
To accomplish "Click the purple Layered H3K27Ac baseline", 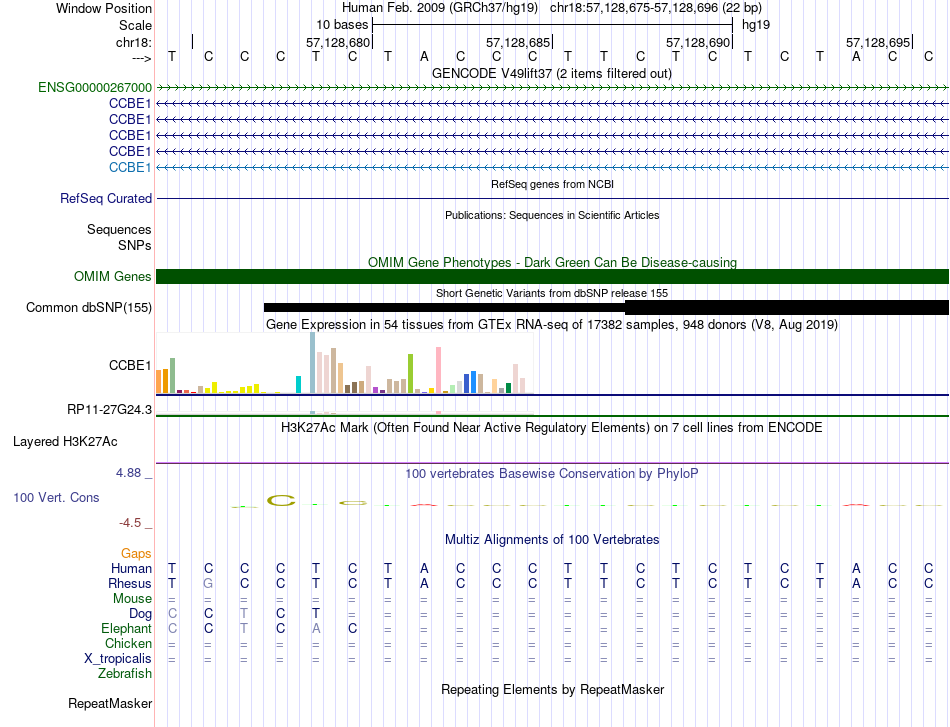I will click(x=553, y=463).
